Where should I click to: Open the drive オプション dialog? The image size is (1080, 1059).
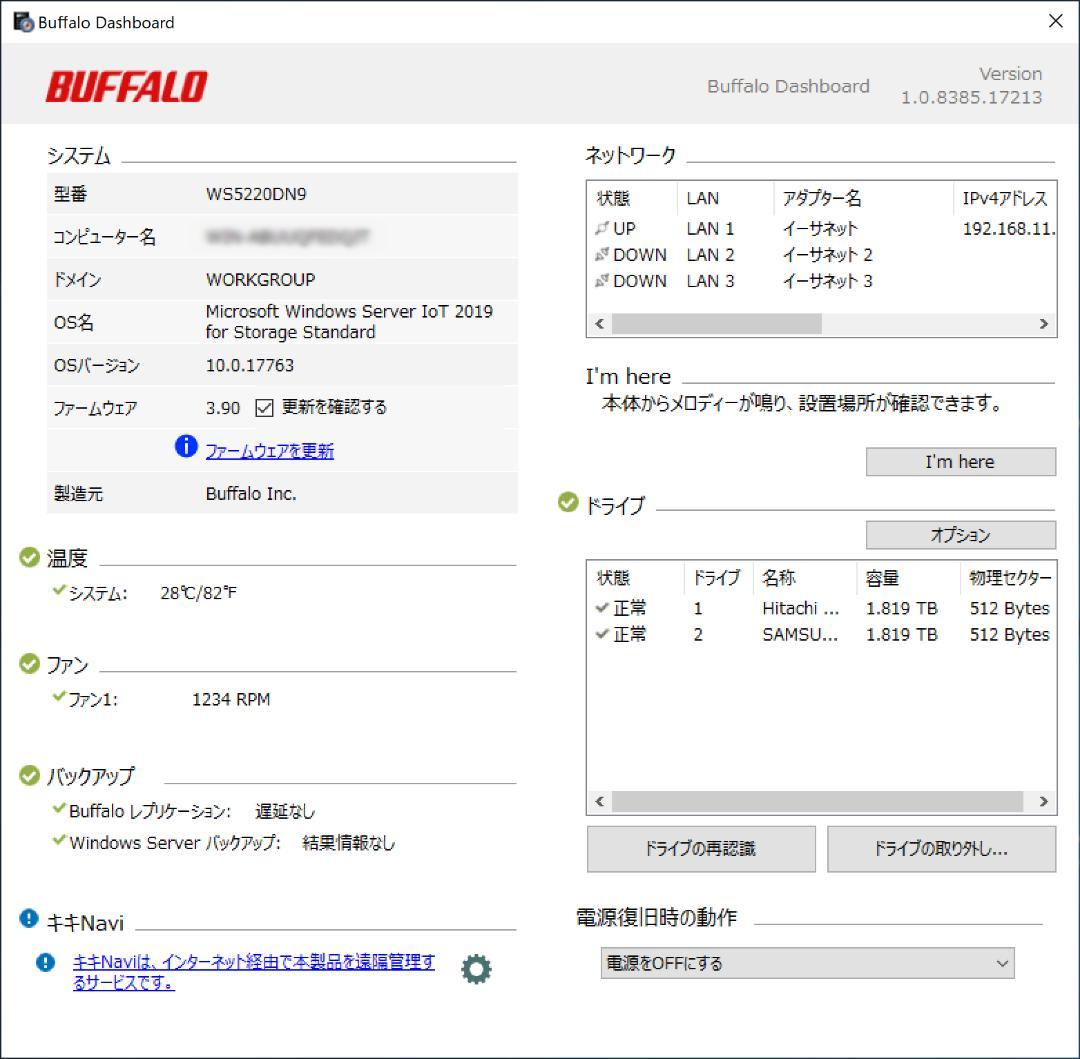click(x=959, y=535)
